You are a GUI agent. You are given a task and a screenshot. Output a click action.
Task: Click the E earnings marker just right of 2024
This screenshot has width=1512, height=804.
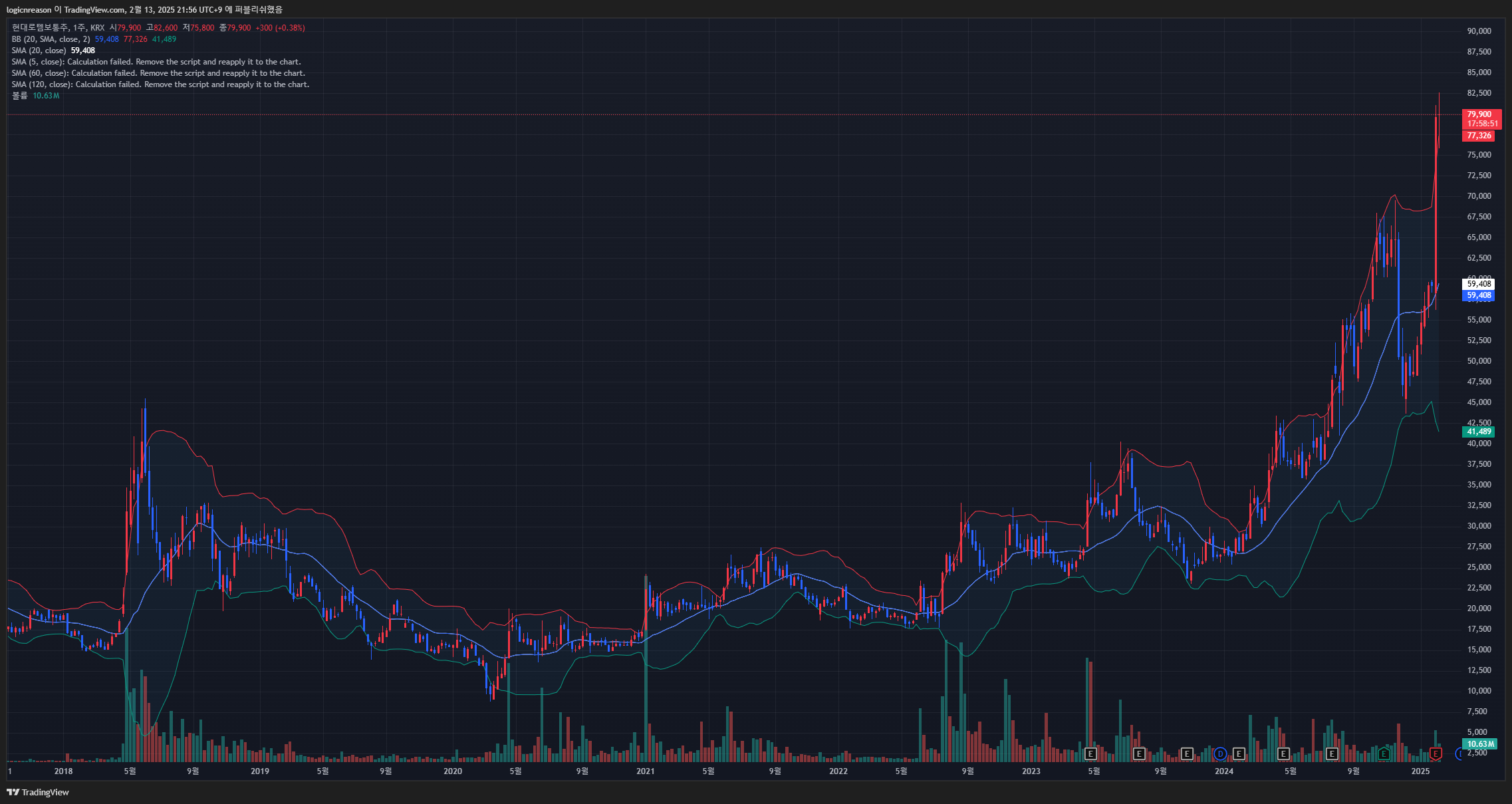click(1239, 753)
